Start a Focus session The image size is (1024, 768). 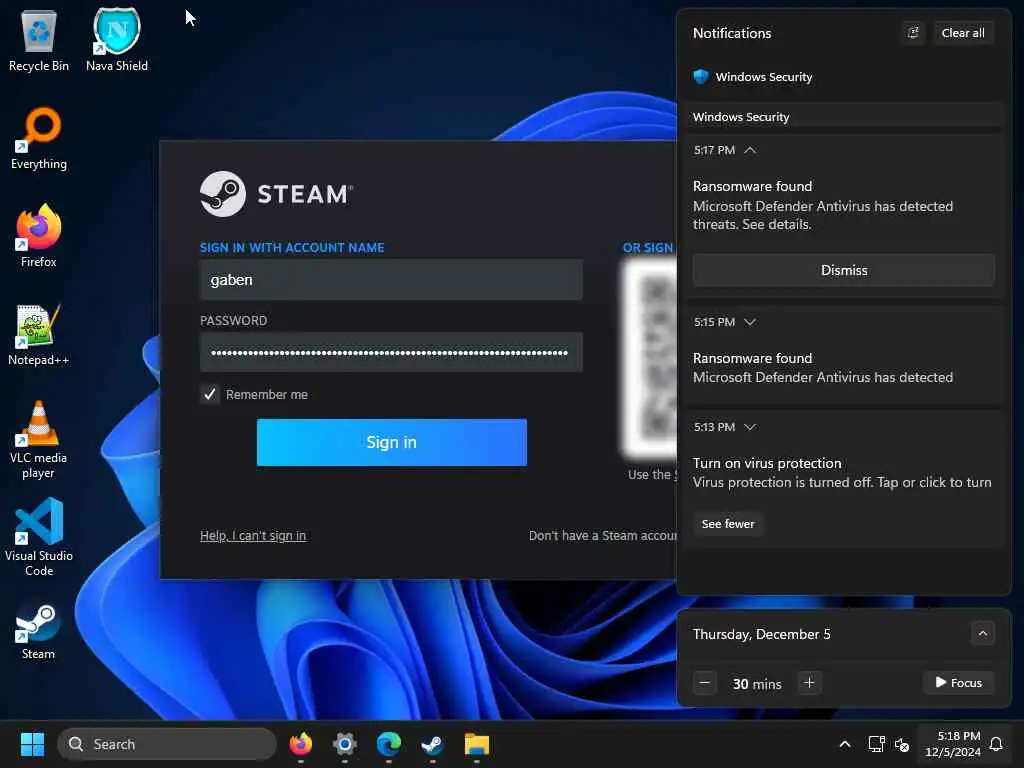coord(958,682)
